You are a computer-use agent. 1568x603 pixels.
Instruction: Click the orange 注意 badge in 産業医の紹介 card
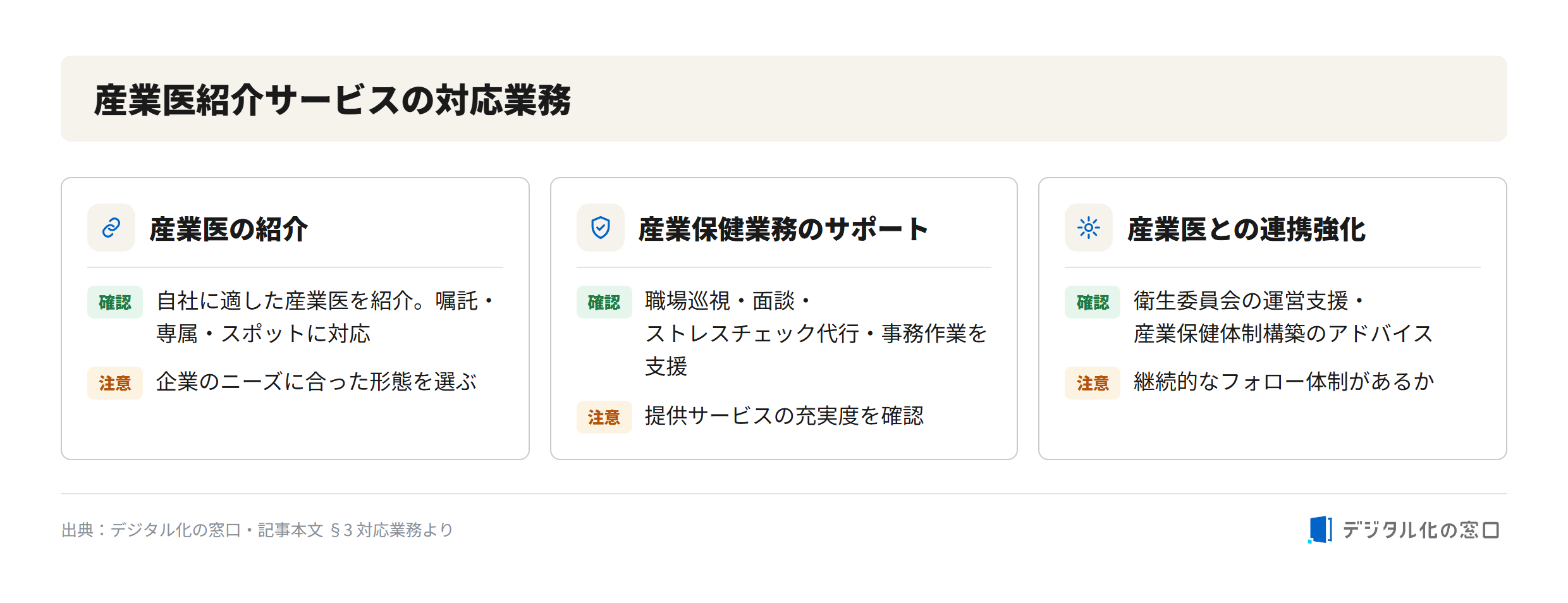click(115, 383)
